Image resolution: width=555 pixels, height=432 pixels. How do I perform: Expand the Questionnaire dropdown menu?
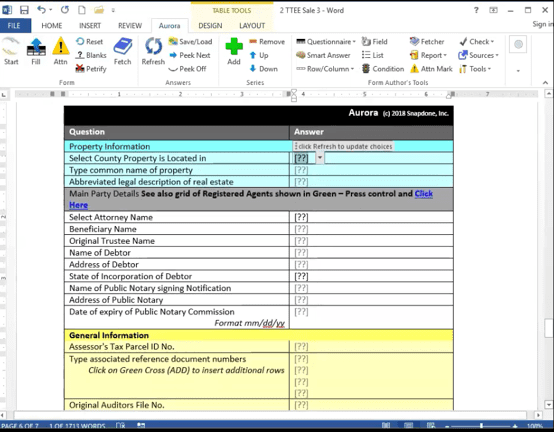(x=326, y=42)
